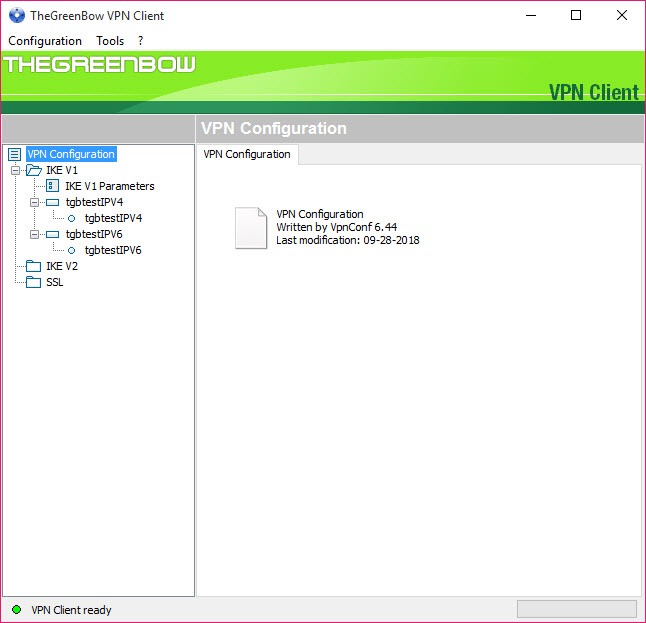This screenshot has width=646, height=623.
Task: Click the TheGreenBow app icon in title bar
Action: click(x=17, y=15)
